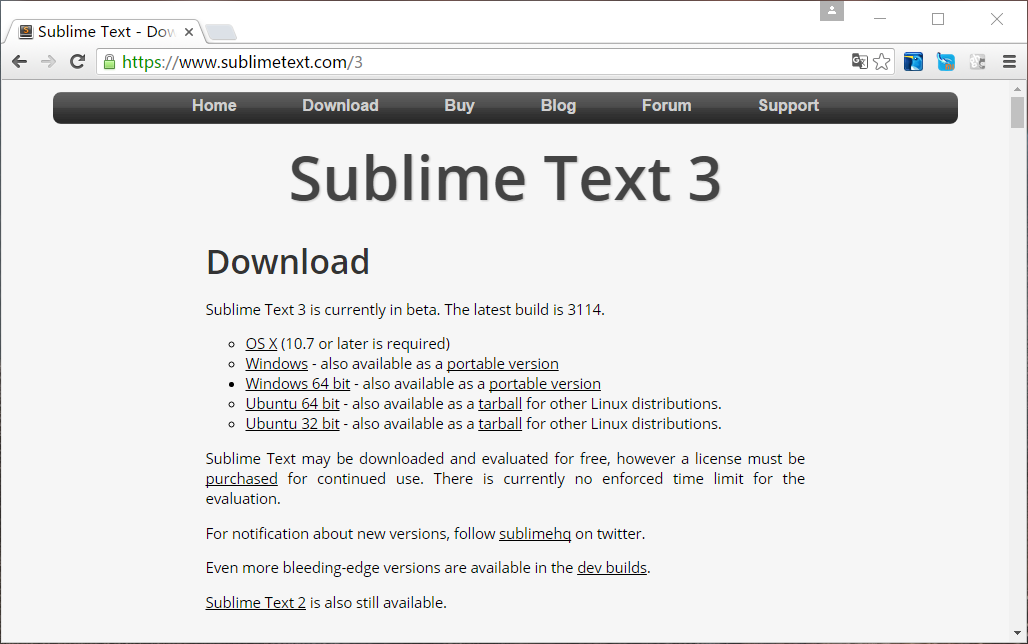The height and width of the screenshot is (644, 1028).
Task: Open tarball link on the Ubuntu 32 bit row
Action: (x=500, y=424)
